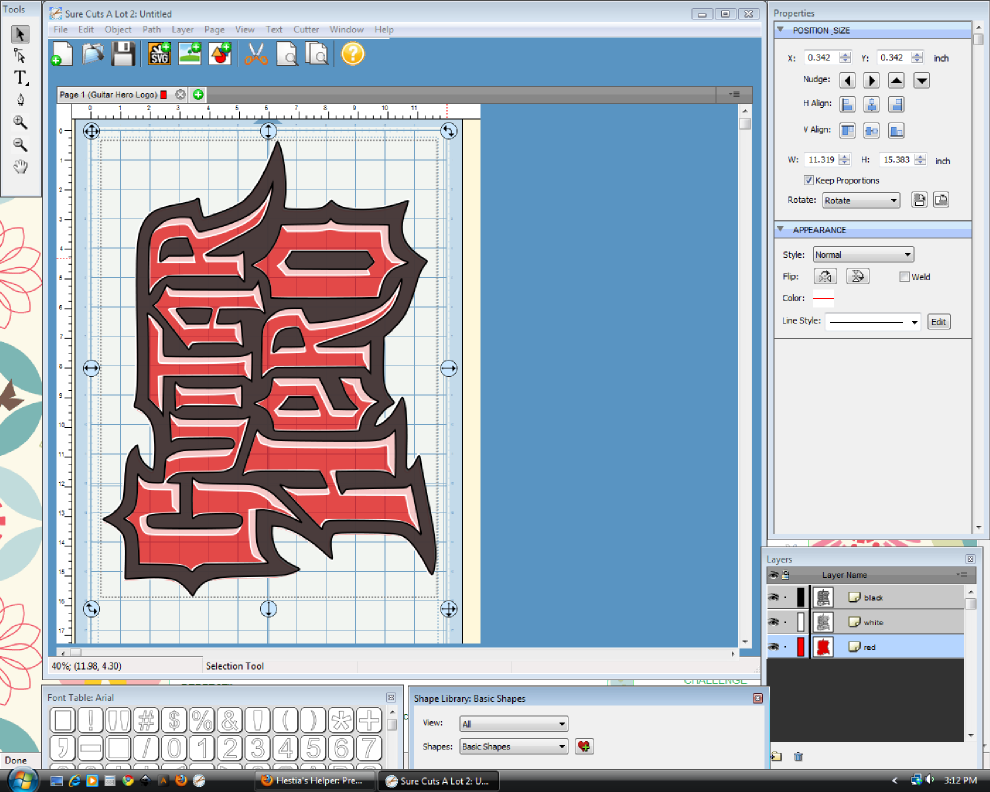990x792 pixels.
Task: Activate the Zoom Out tool
Action: coord(20,144)
